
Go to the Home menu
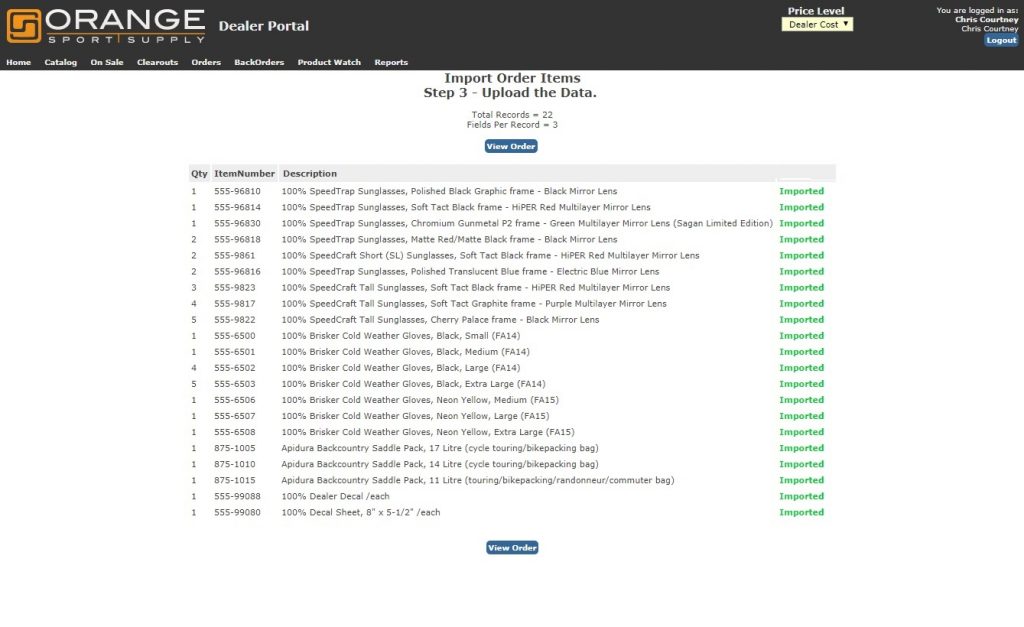coord(19,62)
